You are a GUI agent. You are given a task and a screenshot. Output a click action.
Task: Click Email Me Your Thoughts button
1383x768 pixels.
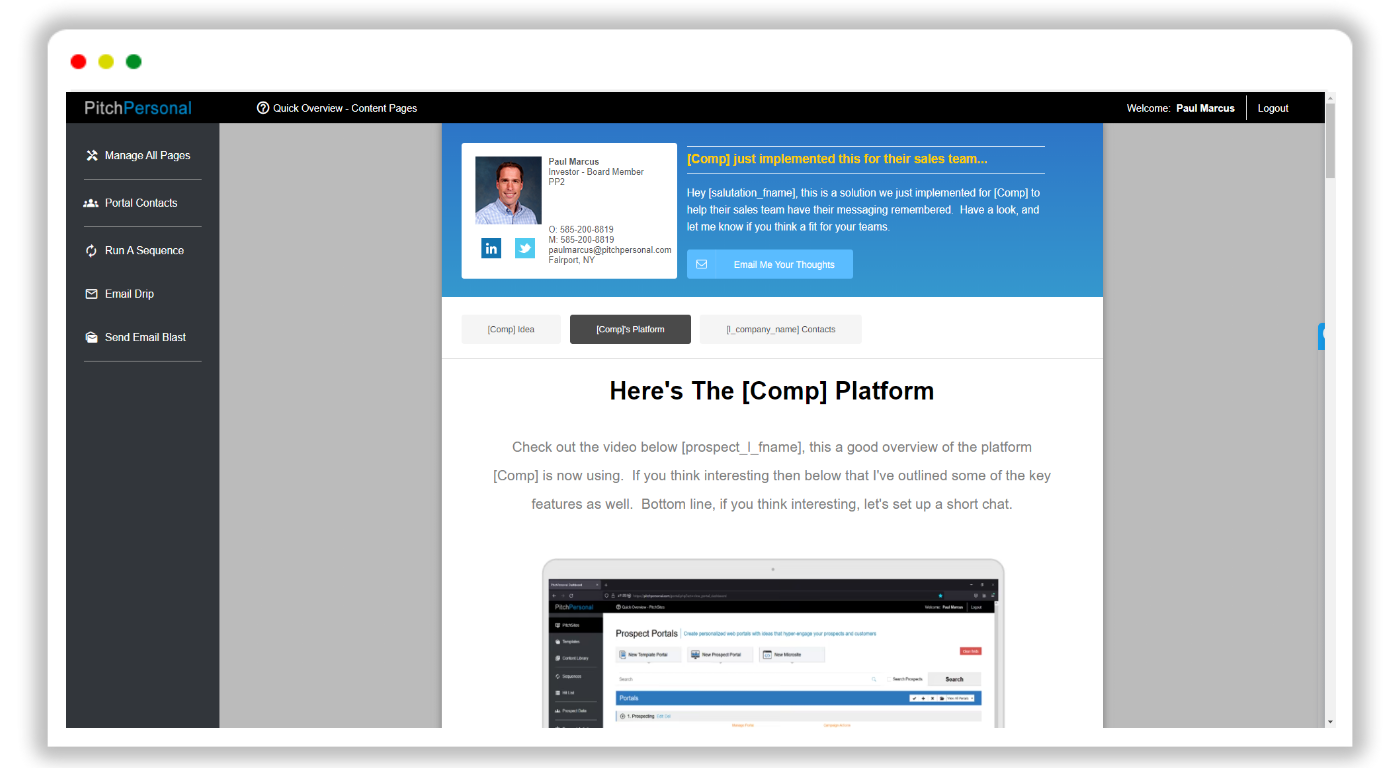[x=770, y=264]
